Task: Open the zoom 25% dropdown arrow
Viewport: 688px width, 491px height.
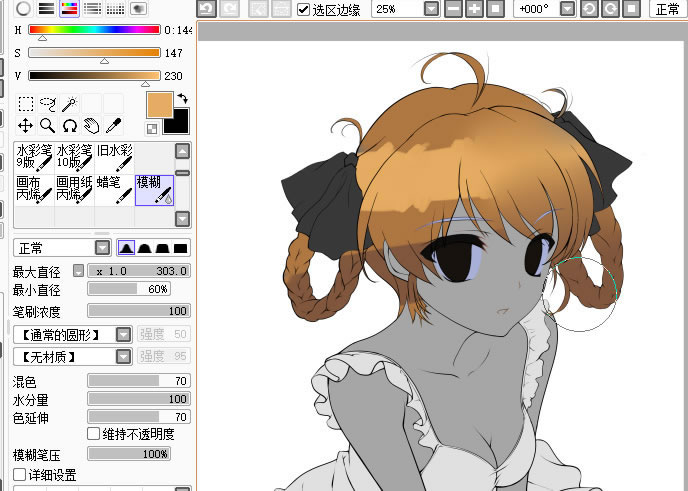Action: point(432,9)
